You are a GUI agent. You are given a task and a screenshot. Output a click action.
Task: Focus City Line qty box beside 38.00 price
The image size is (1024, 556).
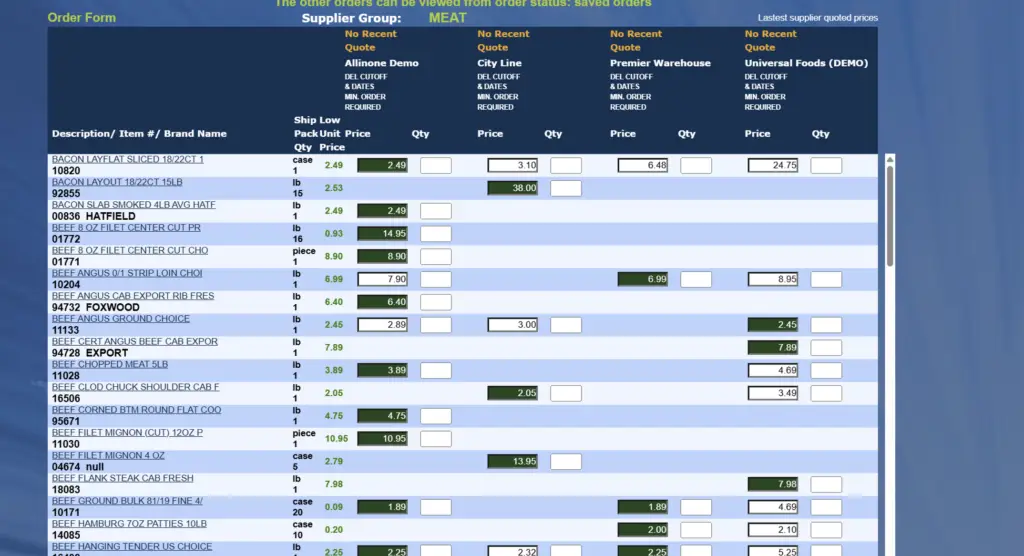click(x=565, y=188)
